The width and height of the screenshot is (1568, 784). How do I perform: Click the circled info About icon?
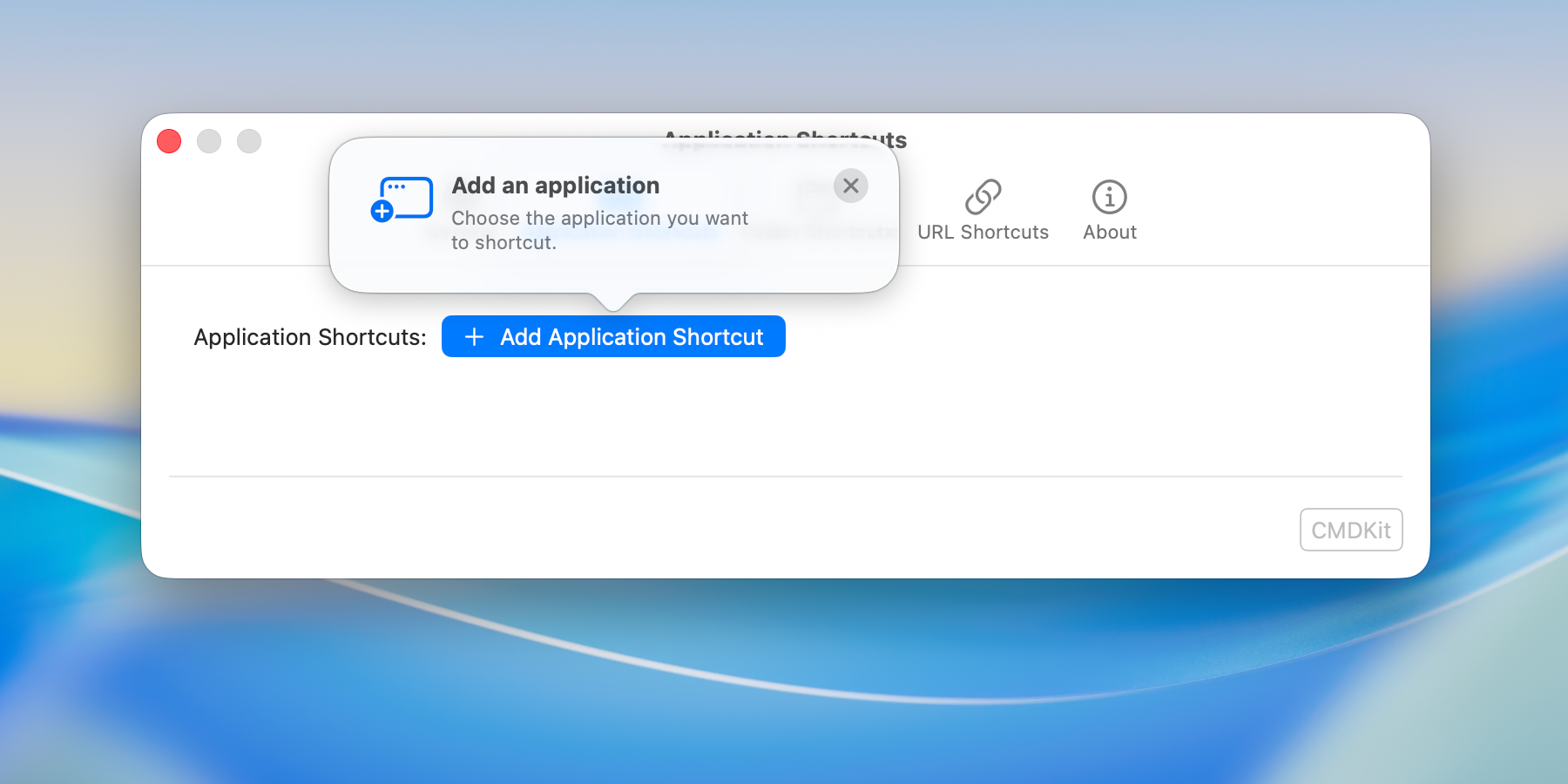coord(1108,199)
